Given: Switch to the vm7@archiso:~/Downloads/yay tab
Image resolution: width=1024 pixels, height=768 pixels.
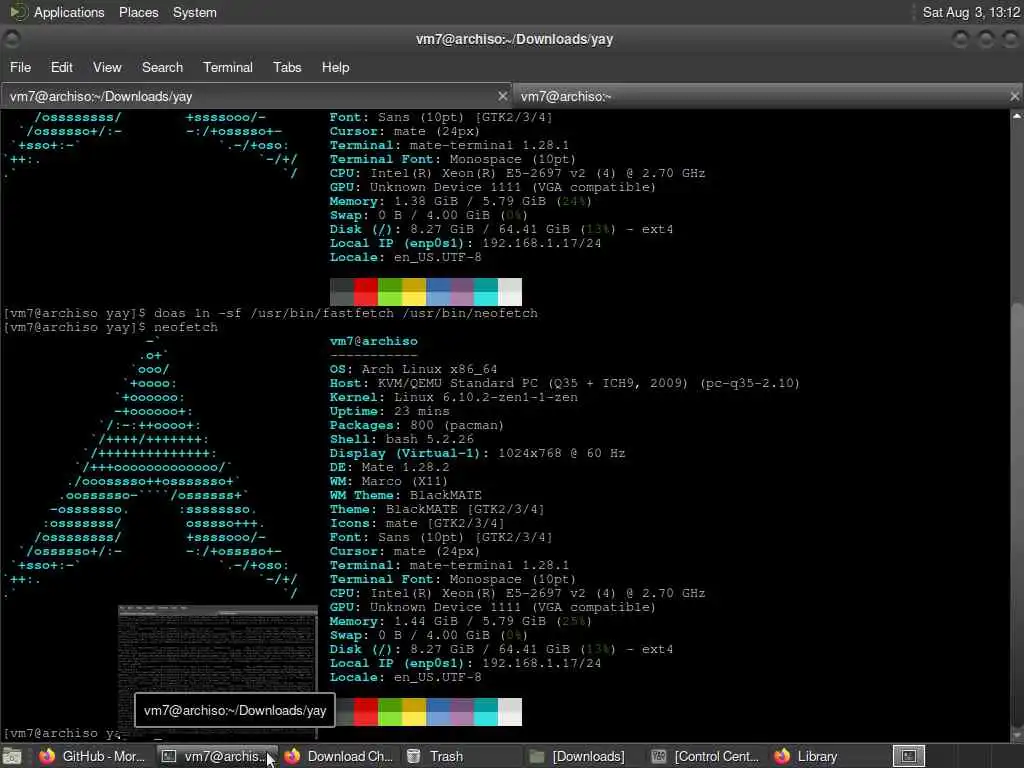Looking at the screenshot, I should [x=255, y=97].
